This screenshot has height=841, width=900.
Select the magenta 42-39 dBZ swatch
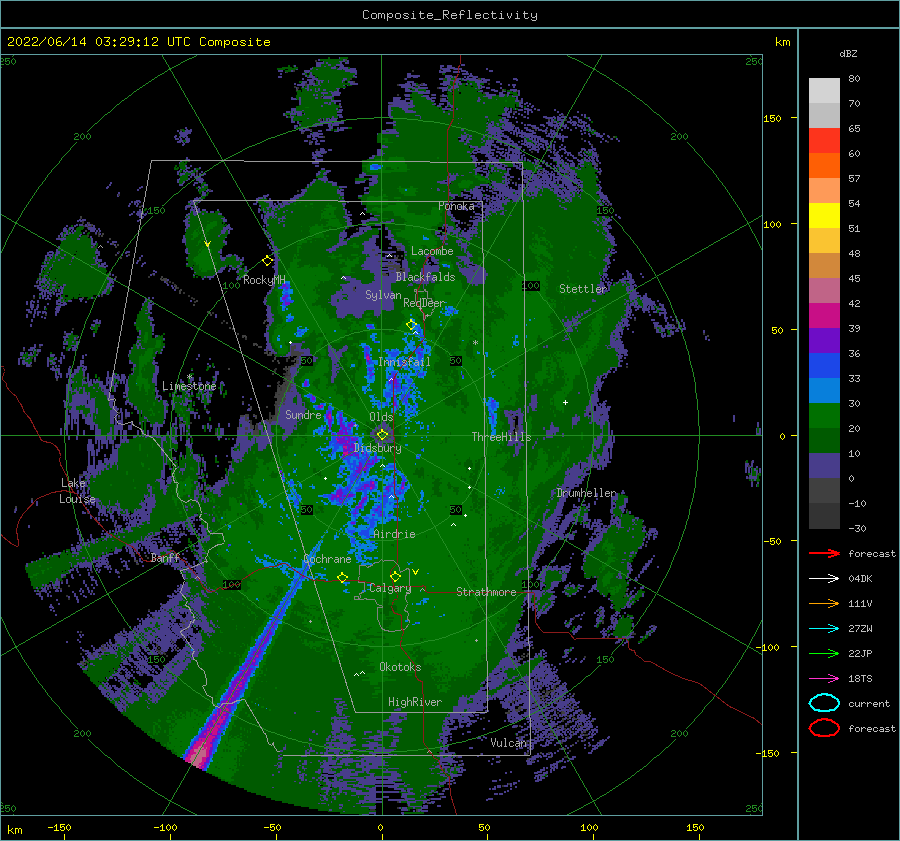click(824, 316)
